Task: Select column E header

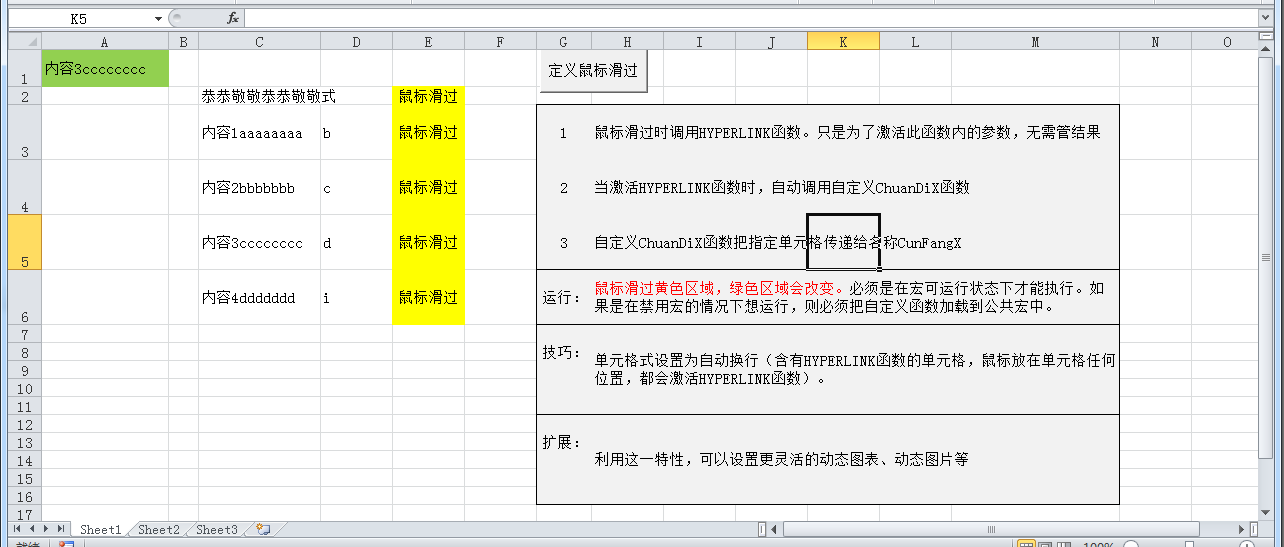Action: point(428,41)
